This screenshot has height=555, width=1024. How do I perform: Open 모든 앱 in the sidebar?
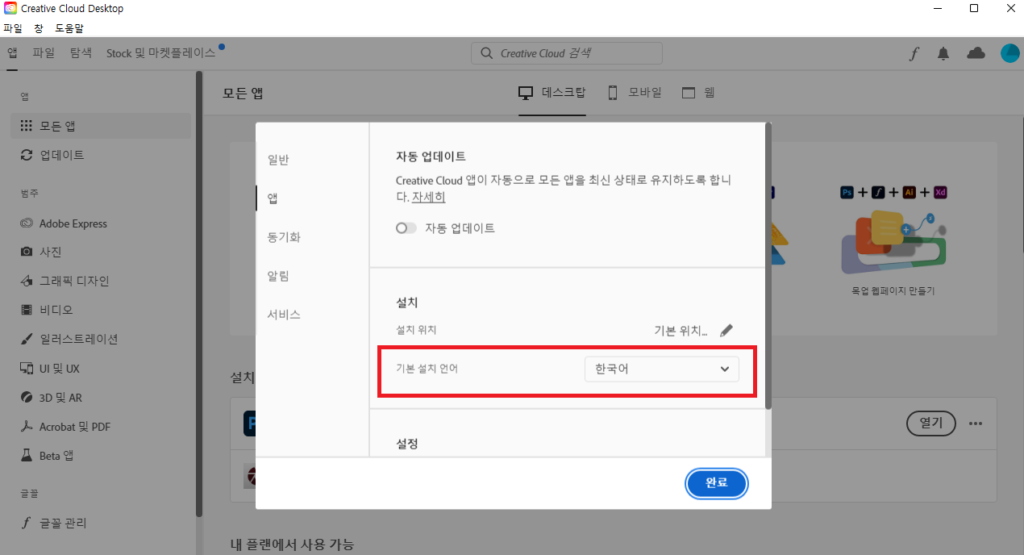point(101,125)
